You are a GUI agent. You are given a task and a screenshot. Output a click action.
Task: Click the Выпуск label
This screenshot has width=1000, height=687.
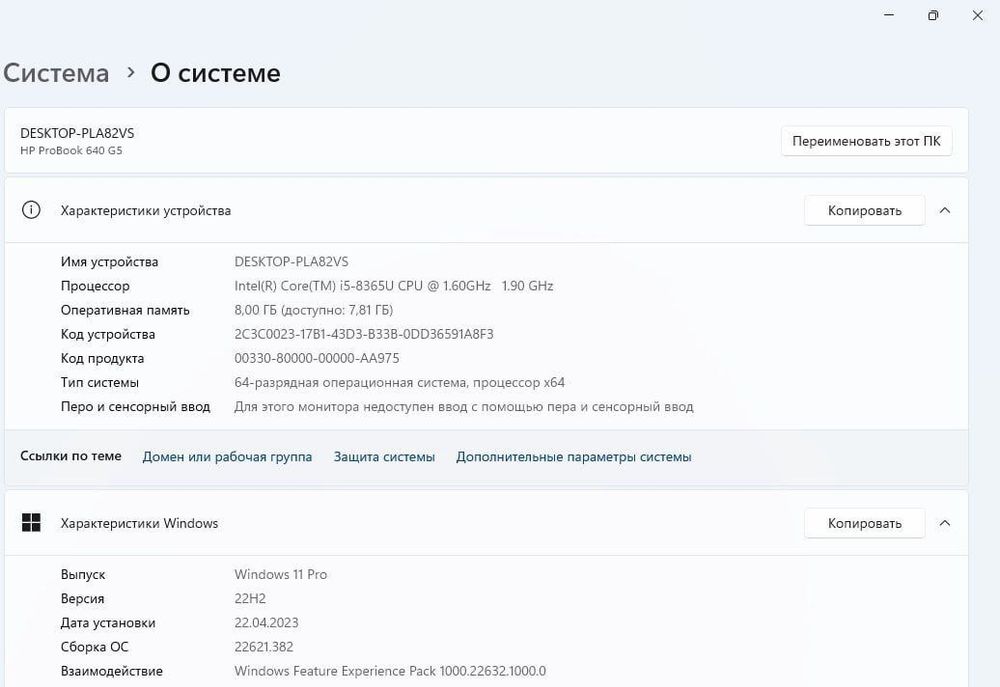coord(83,574)
